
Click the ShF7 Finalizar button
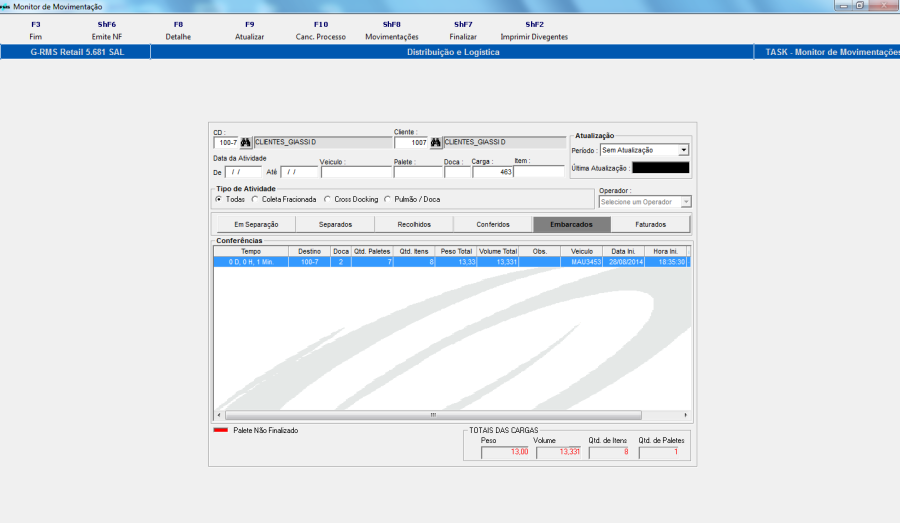click(463, 30)
